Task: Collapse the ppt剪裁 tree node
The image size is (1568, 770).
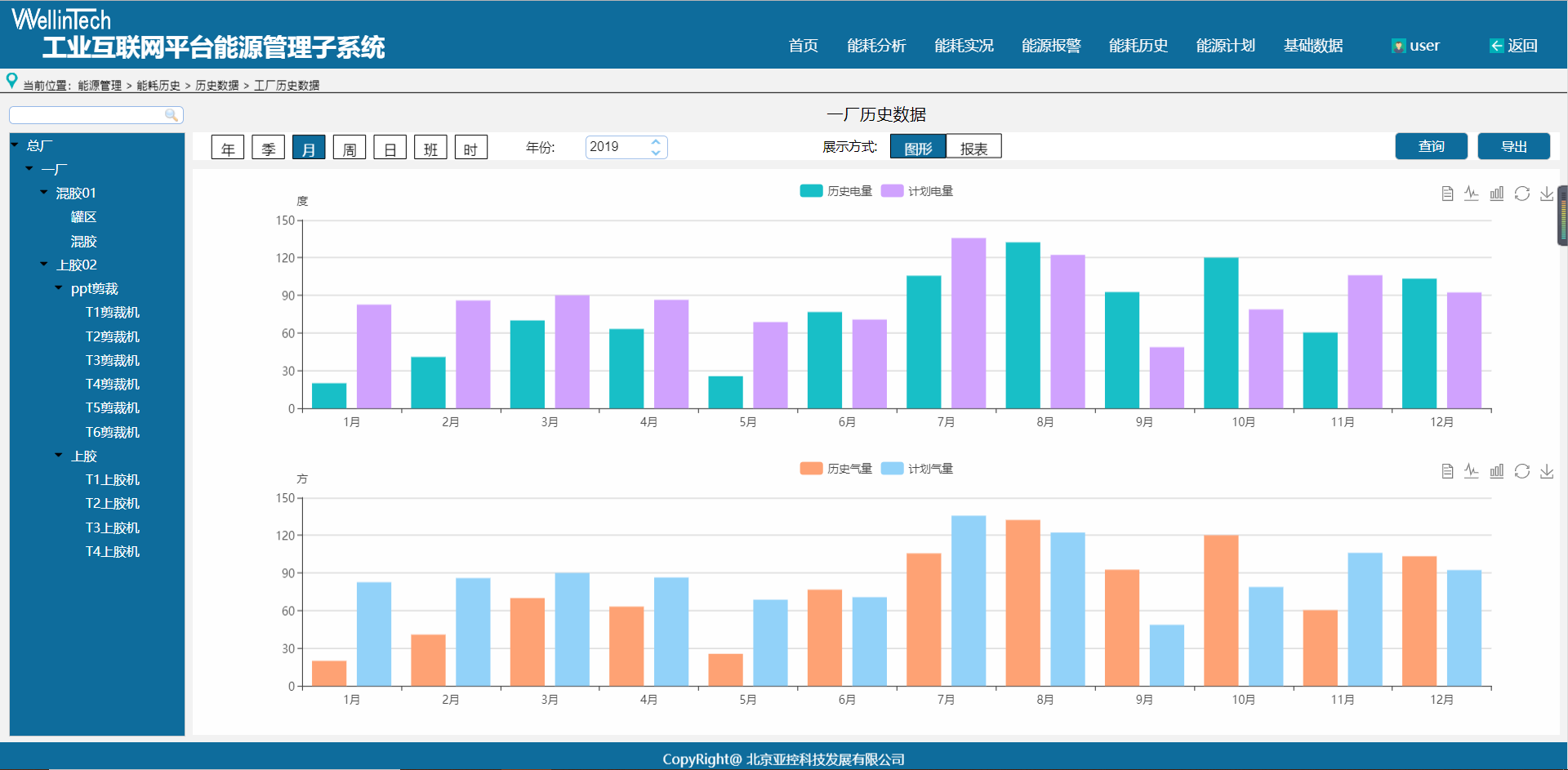Action: tap(59, 288)
